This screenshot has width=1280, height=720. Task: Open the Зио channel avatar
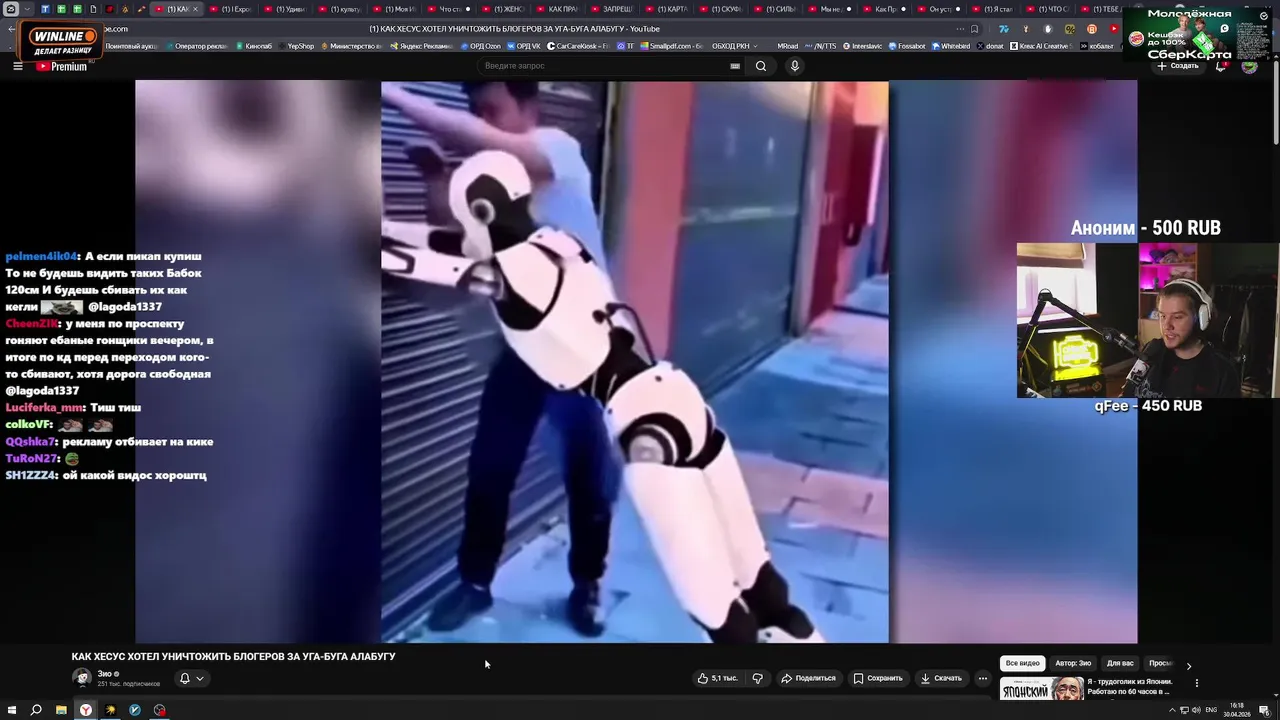pos(82,677)
